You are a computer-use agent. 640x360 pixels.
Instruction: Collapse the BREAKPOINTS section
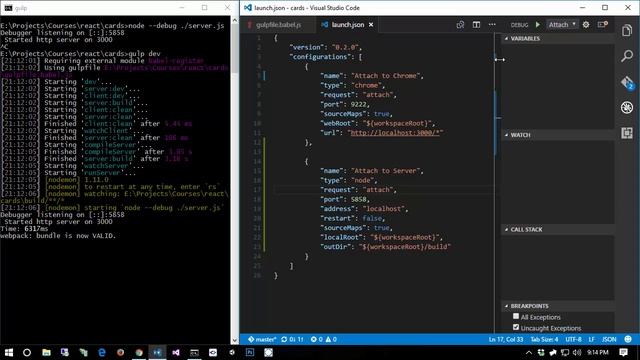[x=507, y=306]
